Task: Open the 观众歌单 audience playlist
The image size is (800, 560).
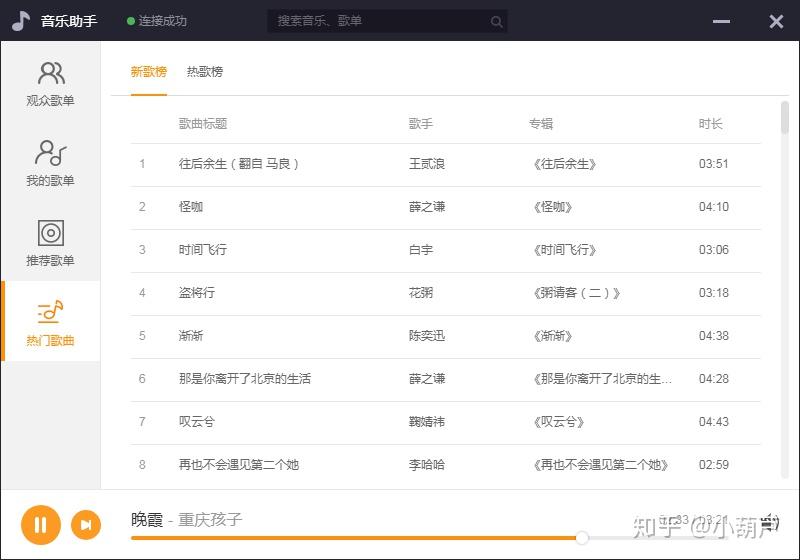Action: [50, 83]
